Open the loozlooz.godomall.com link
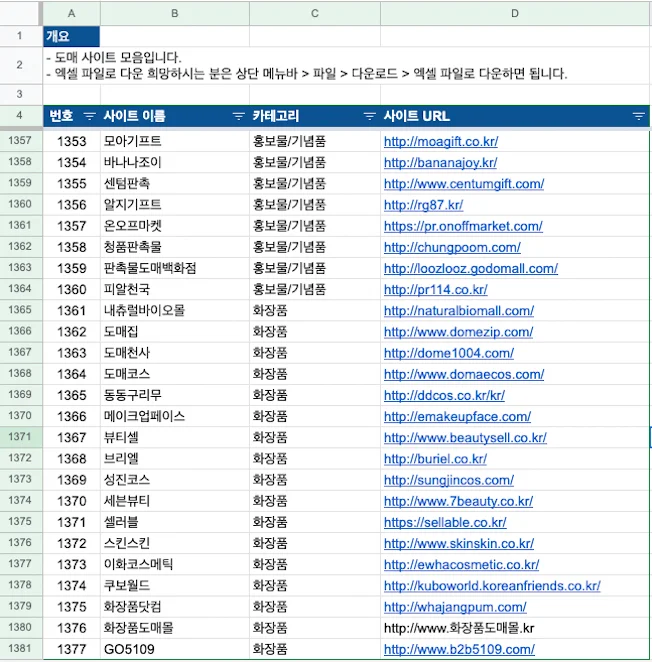This screenshot has height=662, width=652. tap(471, 269)
